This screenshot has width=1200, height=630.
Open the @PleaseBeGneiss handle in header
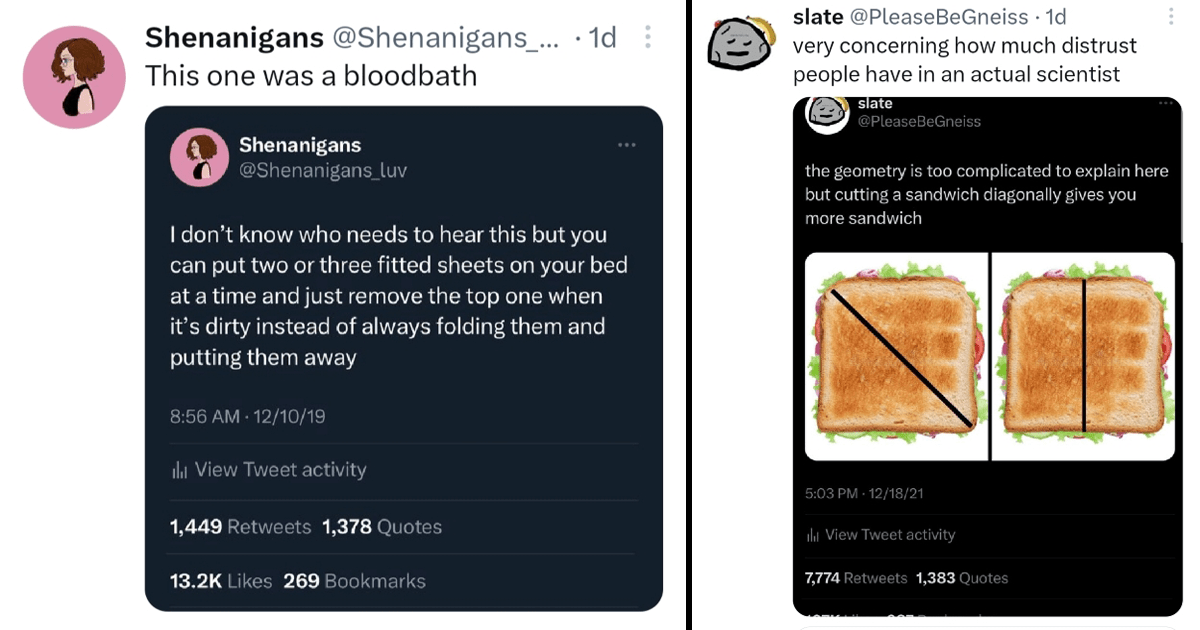click(938, 17)
